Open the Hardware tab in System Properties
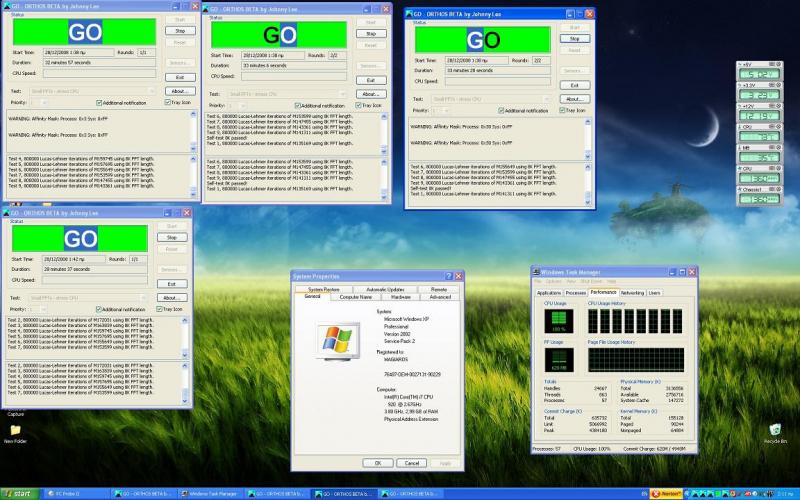Viewport: 800px width, 500px height. pyautogui.click(x=401, y=297)
